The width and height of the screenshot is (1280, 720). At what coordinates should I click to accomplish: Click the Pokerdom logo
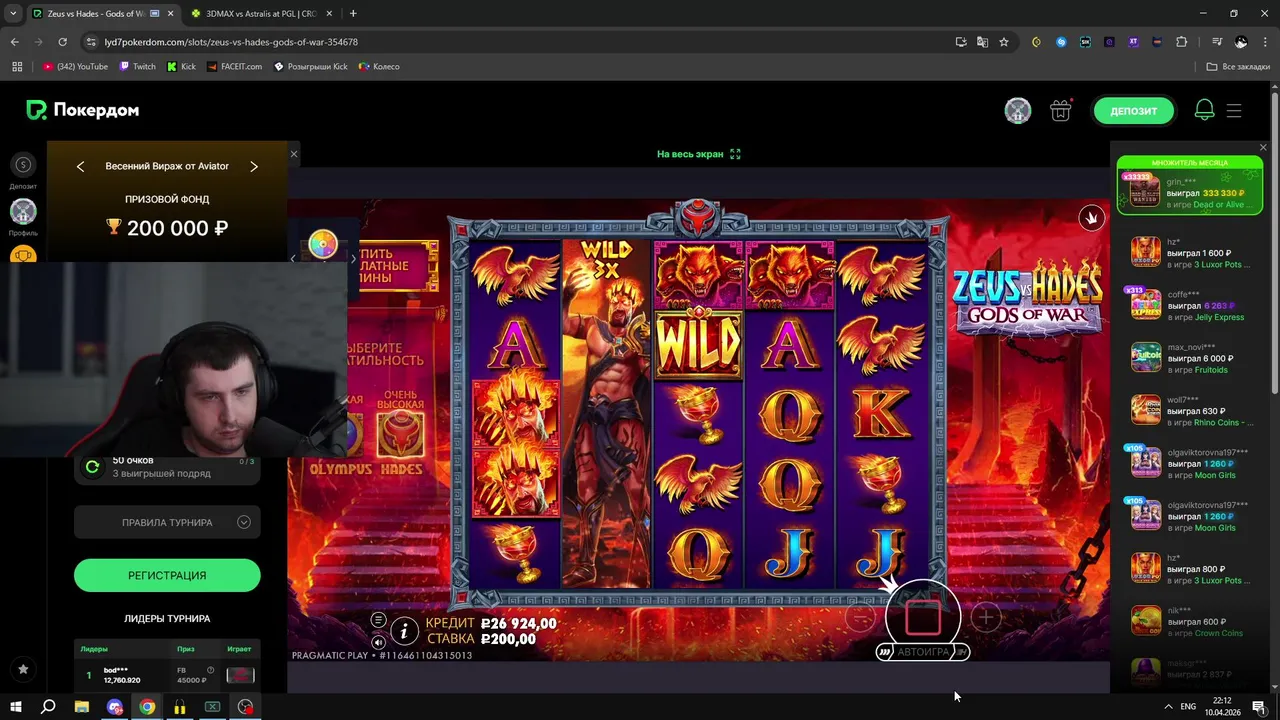click(x=82, y=110)
